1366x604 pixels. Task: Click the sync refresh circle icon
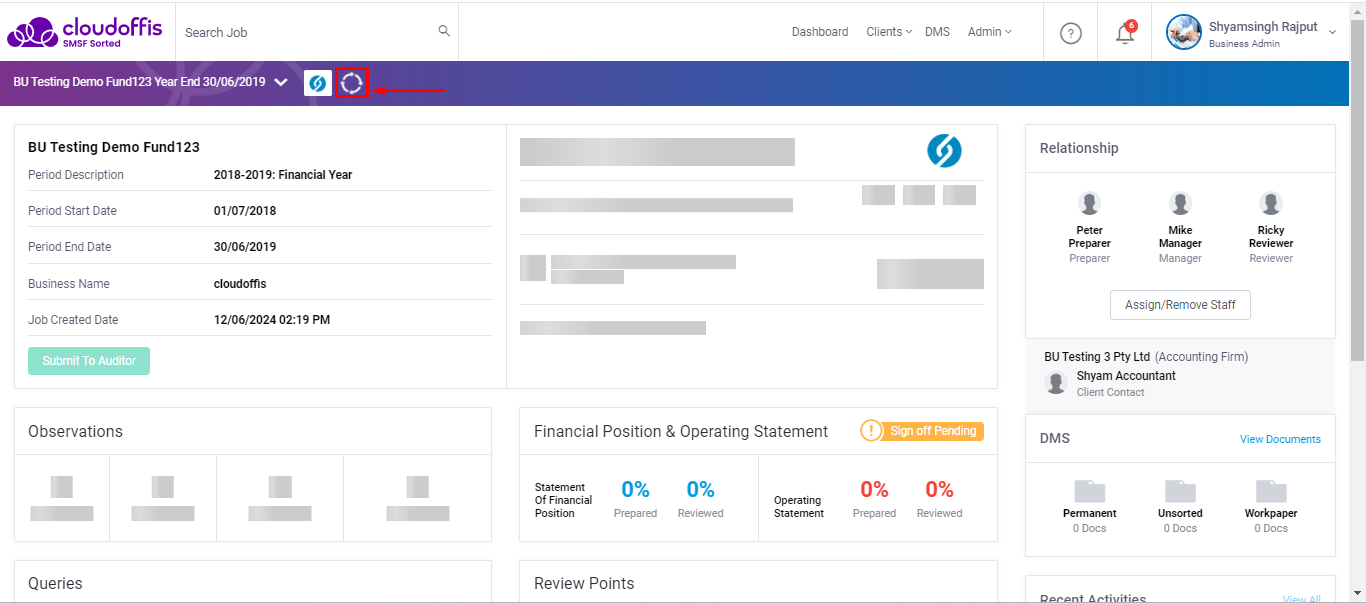352,83
